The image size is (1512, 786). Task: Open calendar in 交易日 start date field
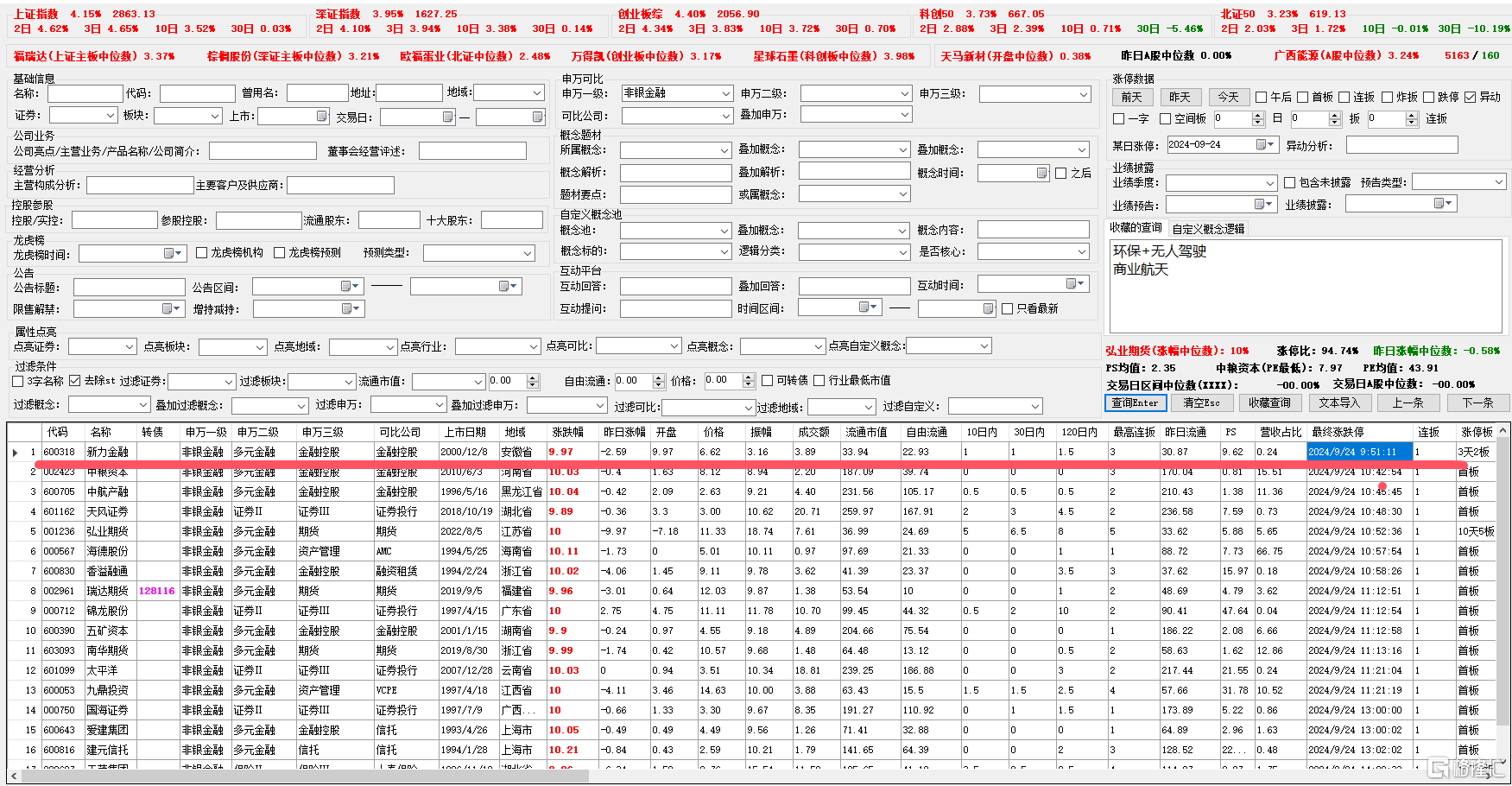(x=447, y=117)
